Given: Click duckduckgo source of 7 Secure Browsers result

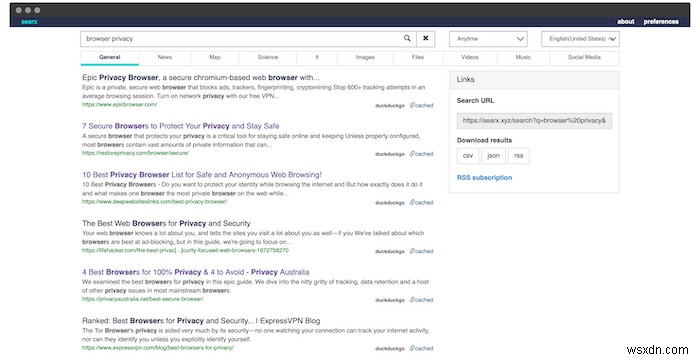Looking at the screenshot, I should (390, 154).
